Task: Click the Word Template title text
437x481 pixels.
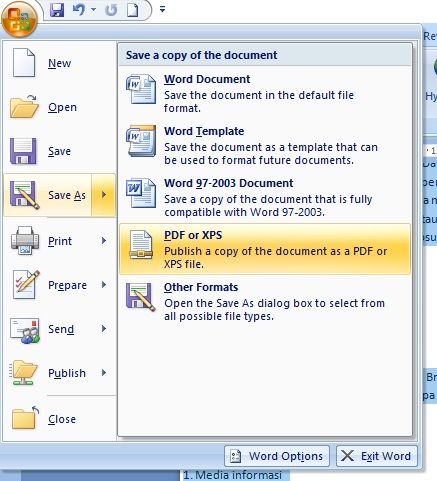Action: (x=204, y=131)
